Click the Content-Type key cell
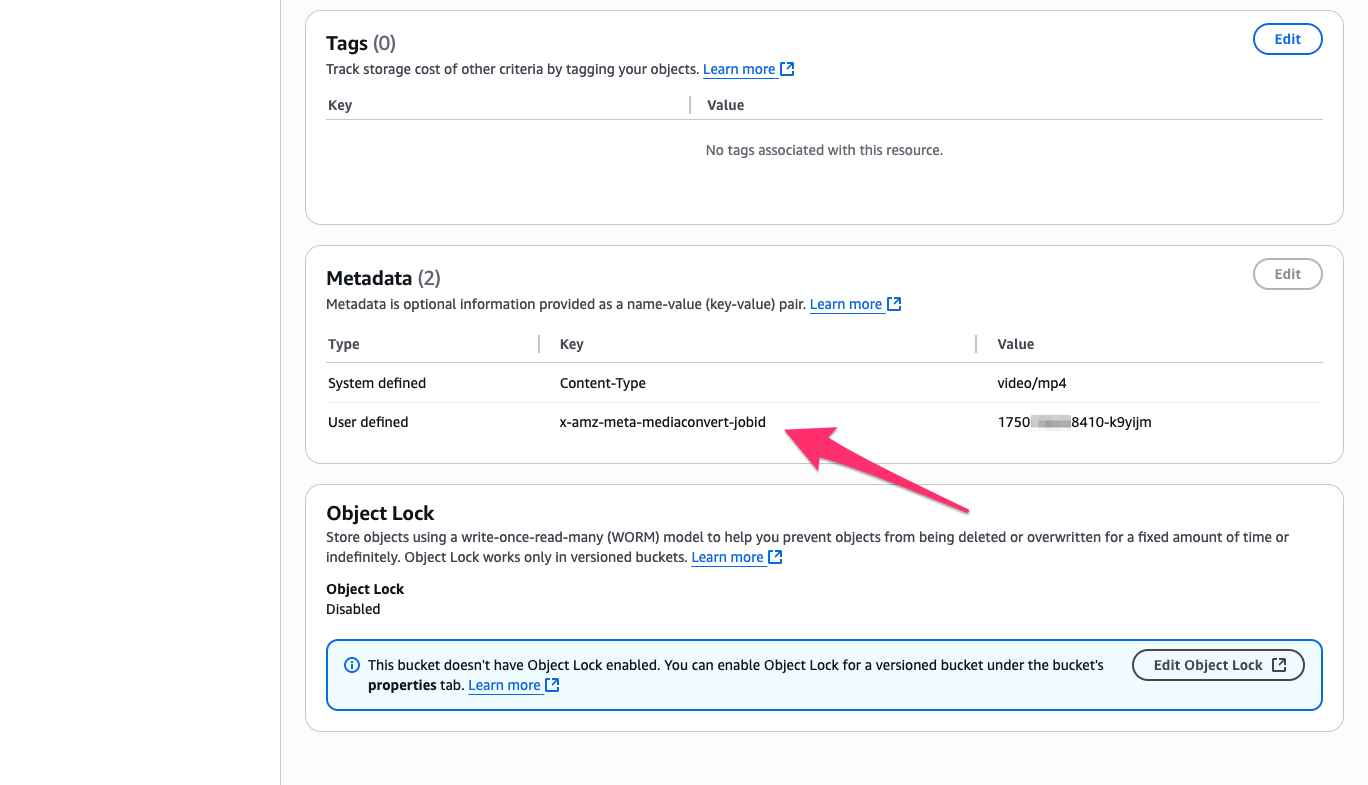The height and width of the screenshot is (785, 1368). (603, 383)
